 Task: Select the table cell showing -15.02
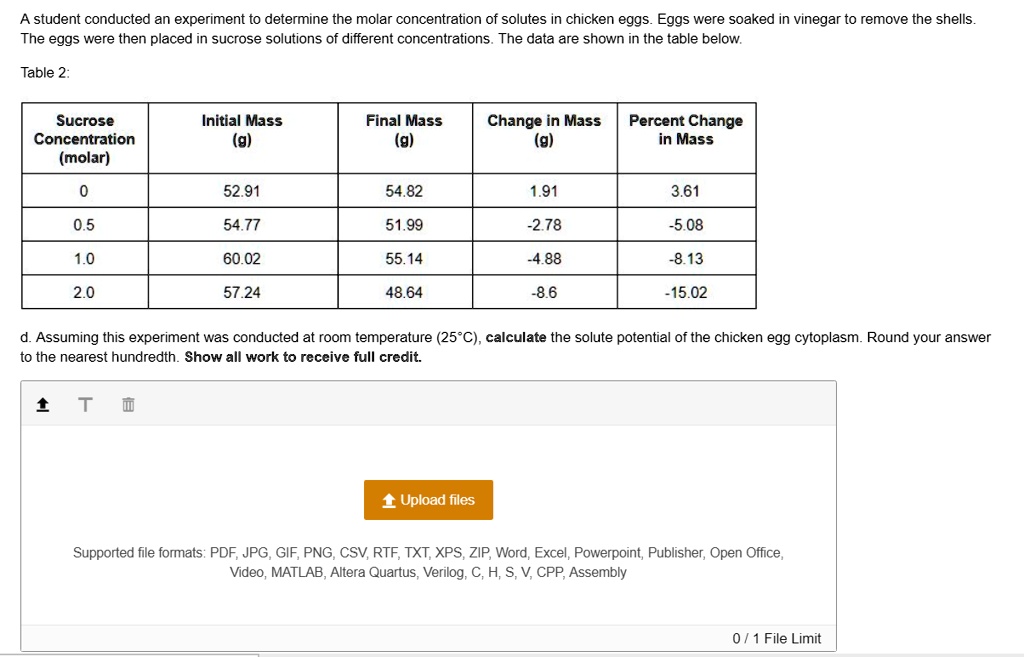[686, 293]
